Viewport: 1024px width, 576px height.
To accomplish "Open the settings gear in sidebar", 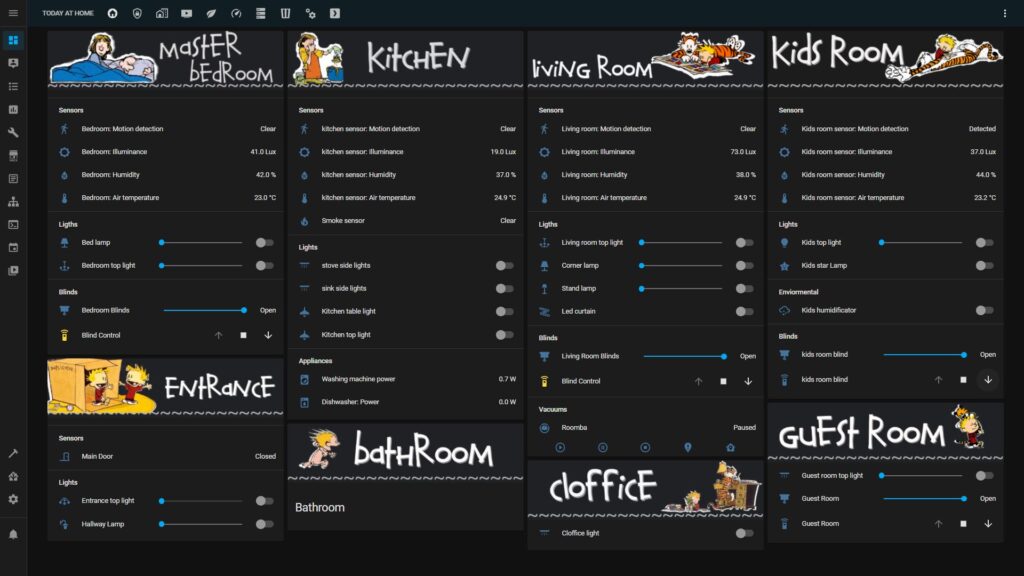I will point(13,498).
